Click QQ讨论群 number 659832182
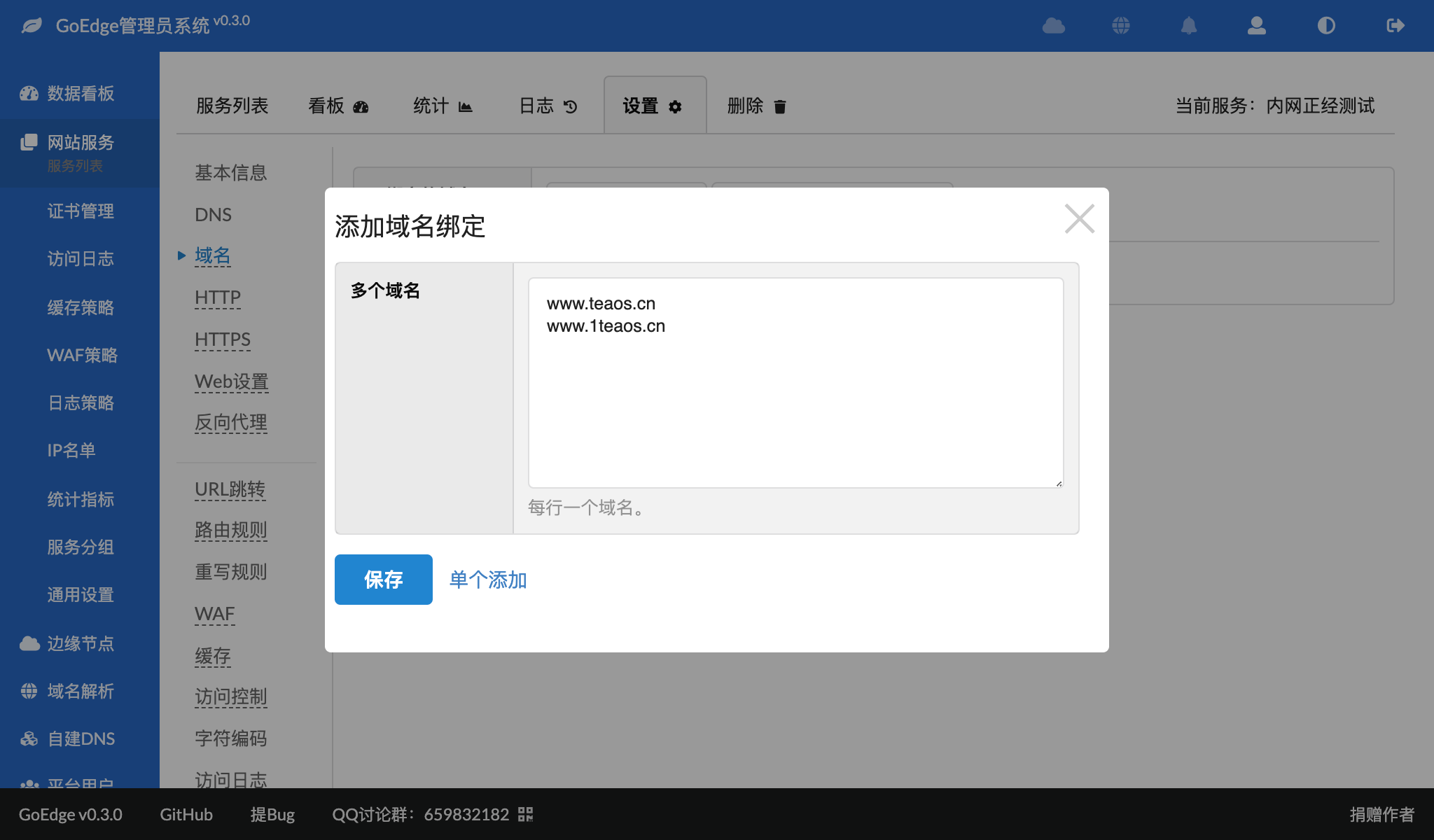Viewport: 1434px width, 840px height. (x=466, y=814)
